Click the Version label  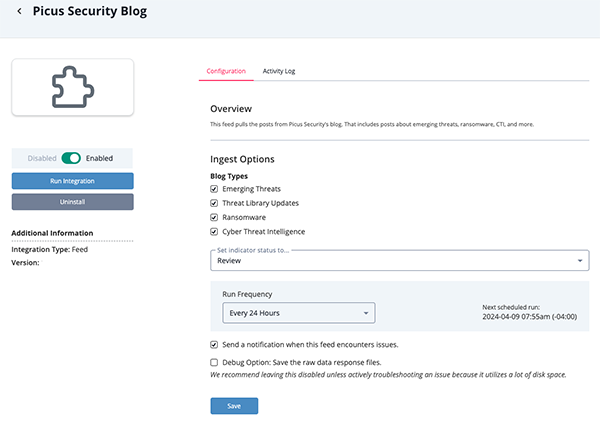tap(25, 263)
